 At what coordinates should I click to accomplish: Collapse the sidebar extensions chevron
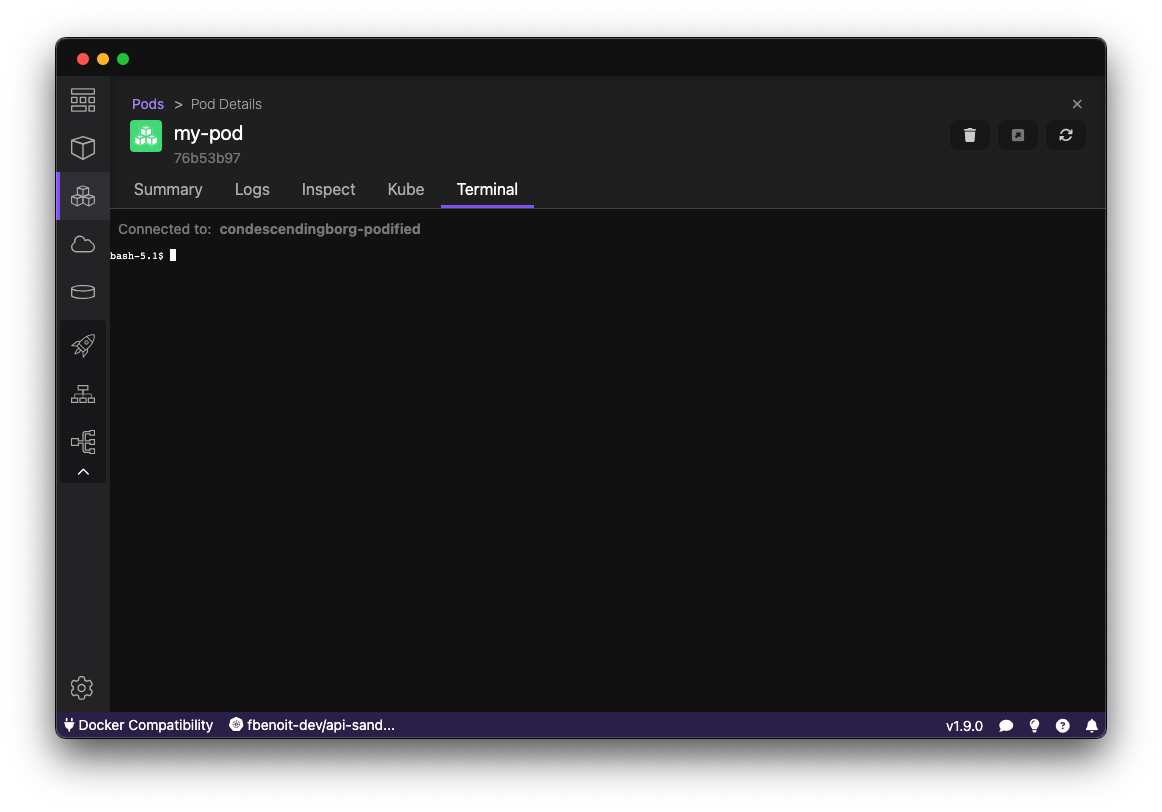click(x=83, y=472)
